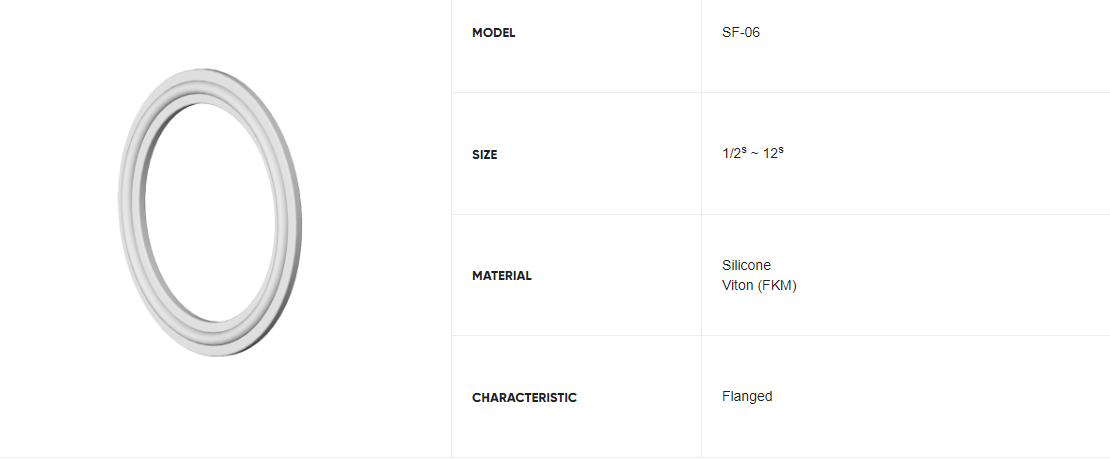
Task: Select the Viton (FKM) material line
Action: click(759, 285)
